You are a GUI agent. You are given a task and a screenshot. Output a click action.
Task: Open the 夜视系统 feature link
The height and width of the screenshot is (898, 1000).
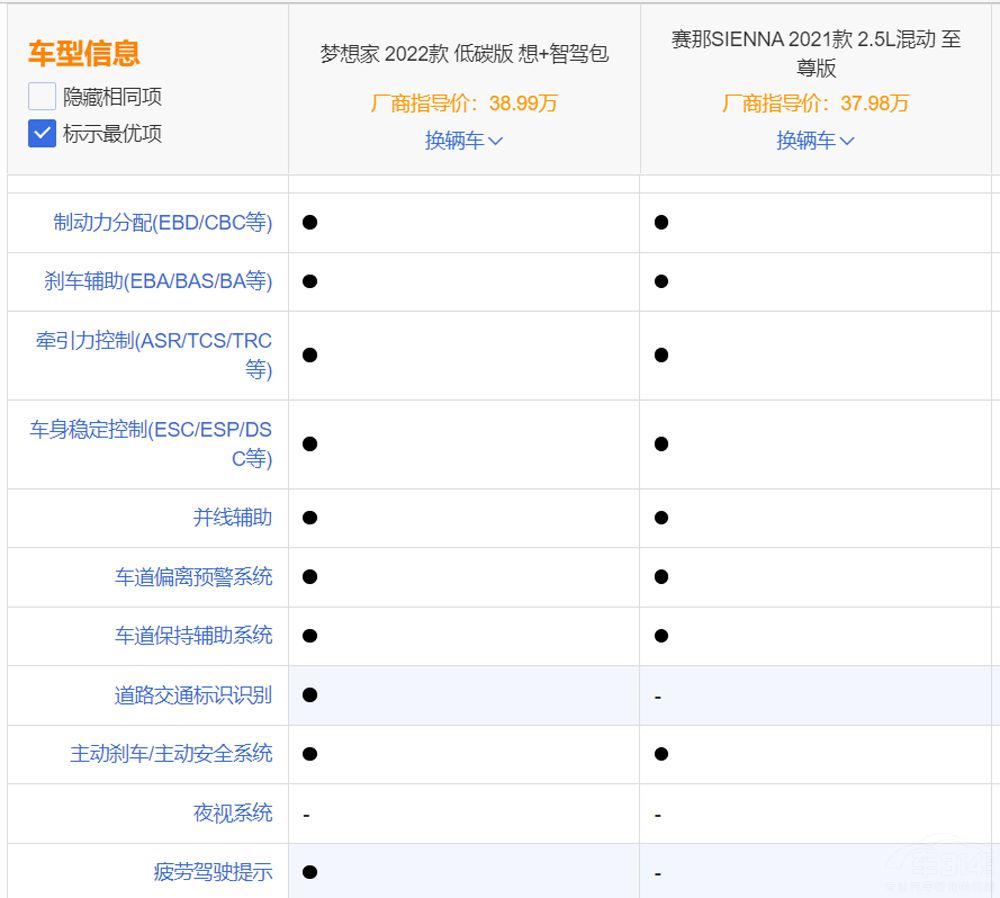[232, 813]
